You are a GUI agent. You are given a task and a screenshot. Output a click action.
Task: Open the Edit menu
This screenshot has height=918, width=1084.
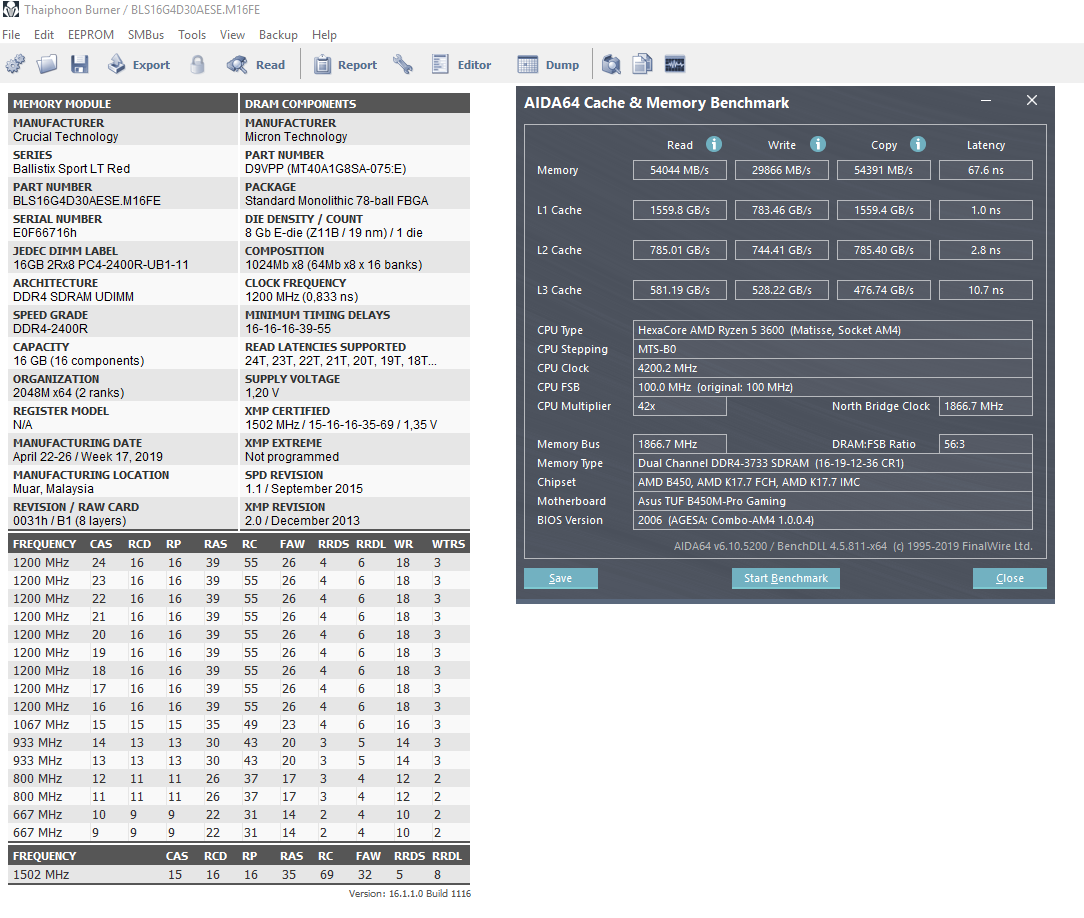point(44,35)
